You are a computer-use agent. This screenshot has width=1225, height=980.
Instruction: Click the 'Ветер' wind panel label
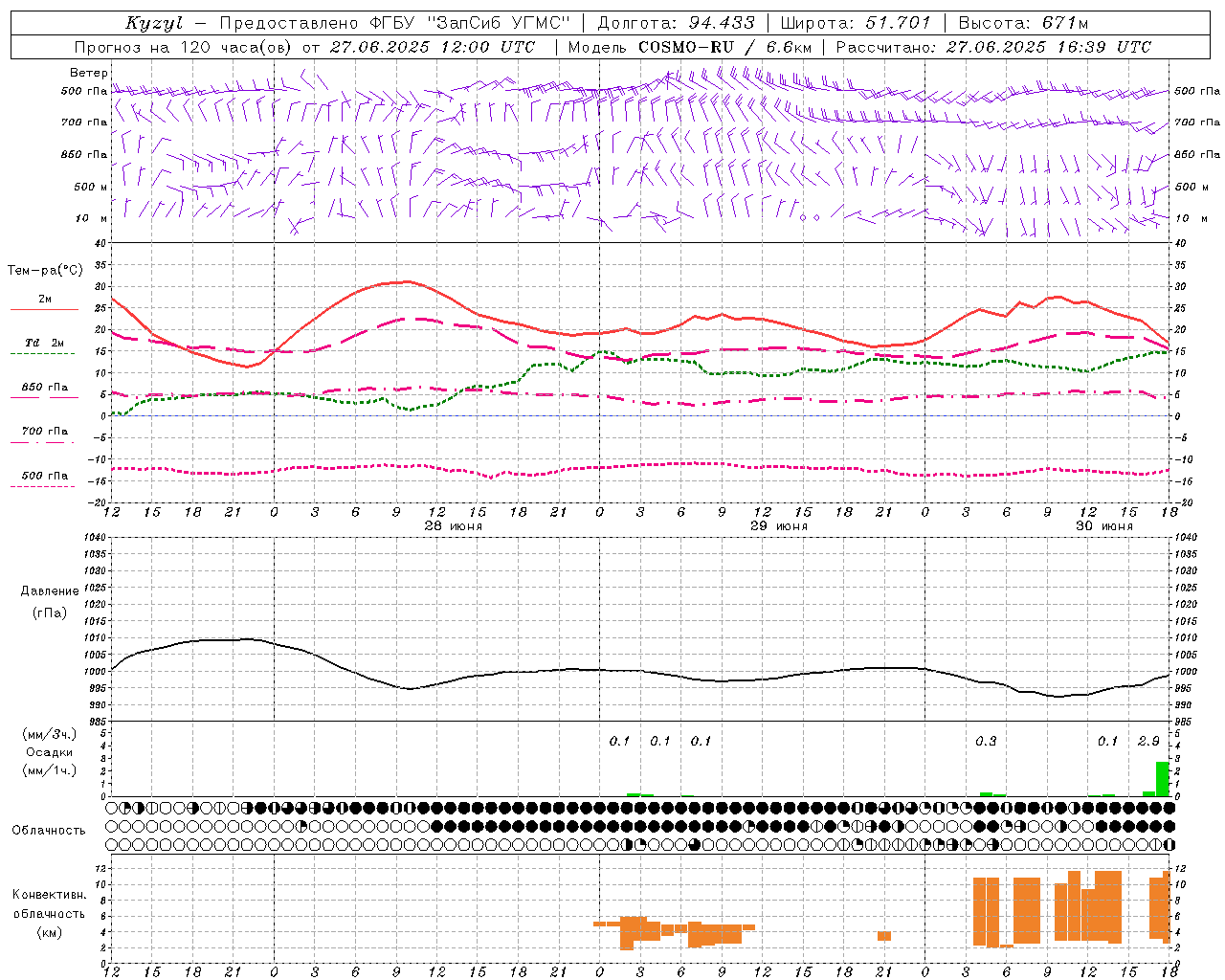(88, 73)
